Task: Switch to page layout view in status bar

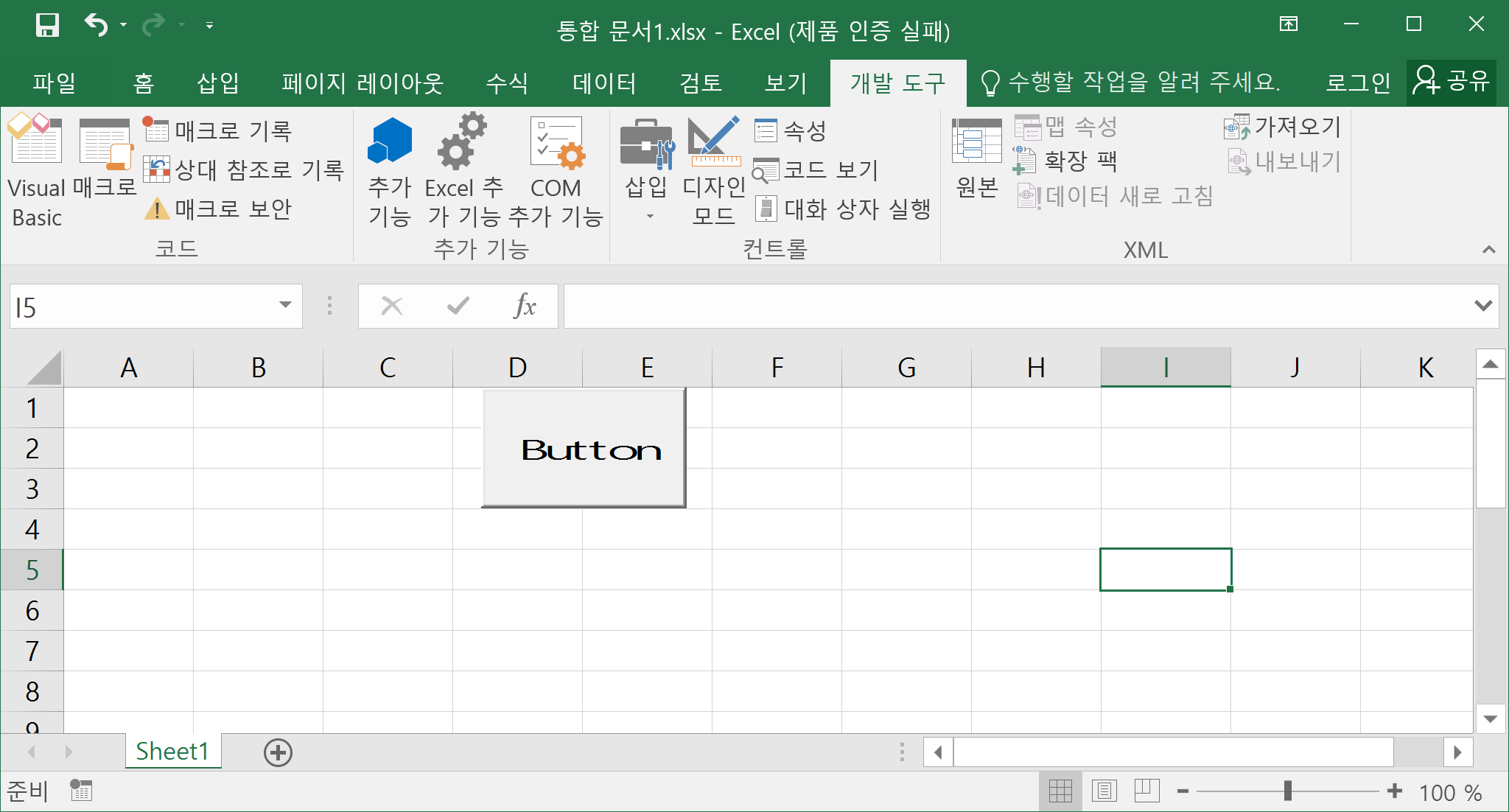Action: tap(1104, 791)
